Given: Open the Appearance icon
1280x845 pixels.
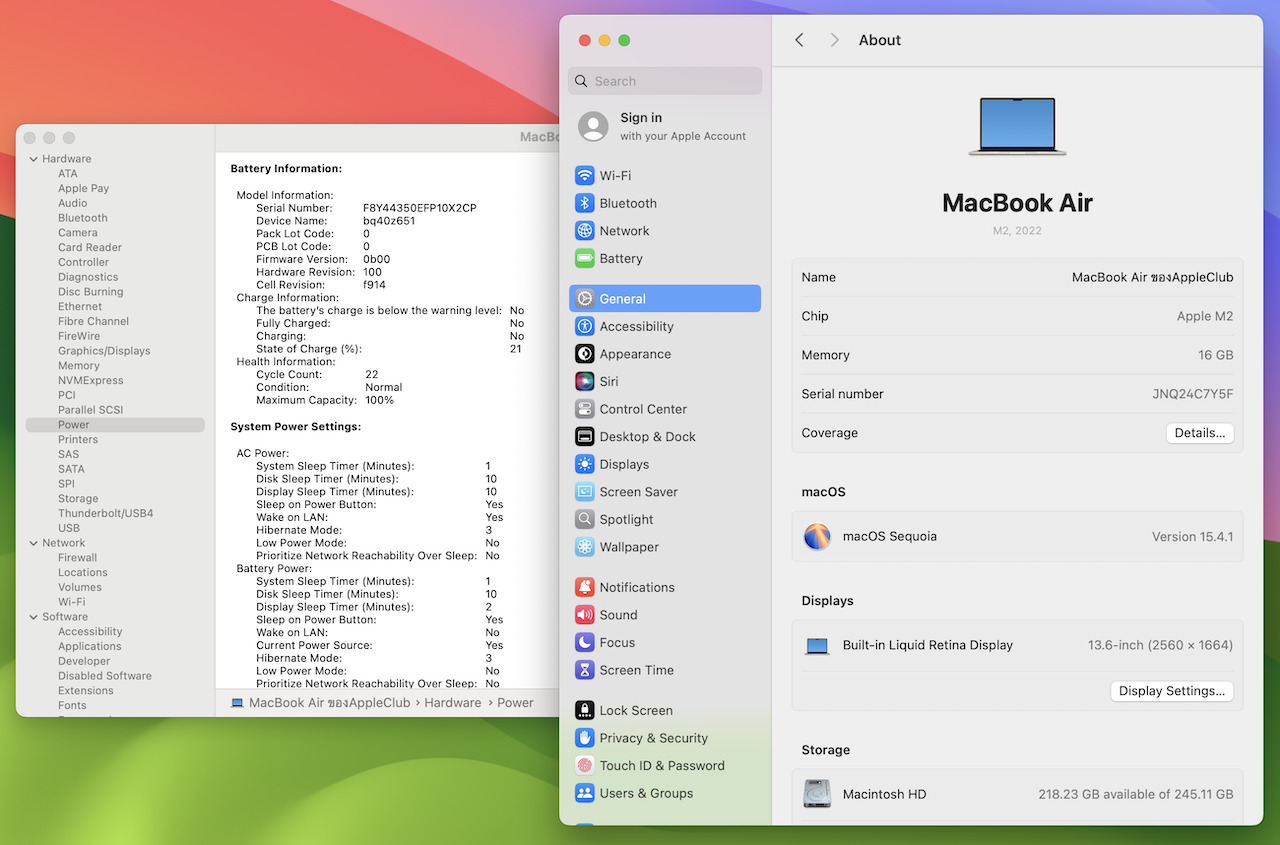Looking at the screenshot, I should (x=585, y=354).
